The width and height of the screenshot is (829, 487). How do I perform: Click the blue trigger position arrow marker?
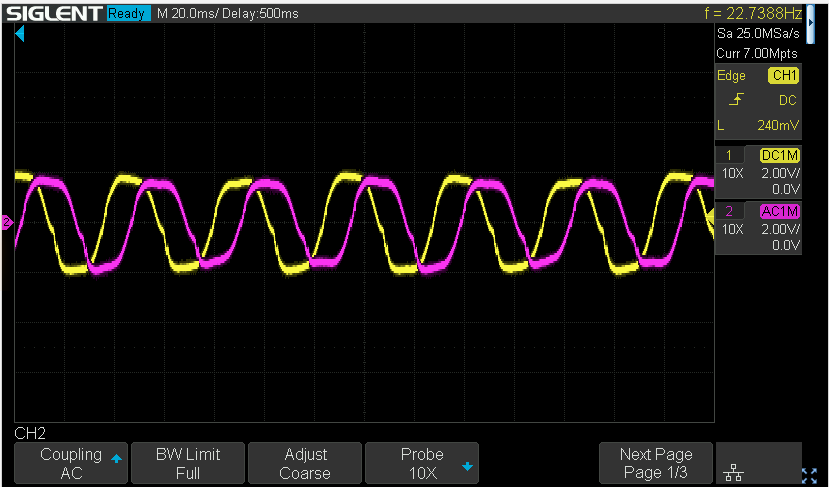click(x=20, y=34)
